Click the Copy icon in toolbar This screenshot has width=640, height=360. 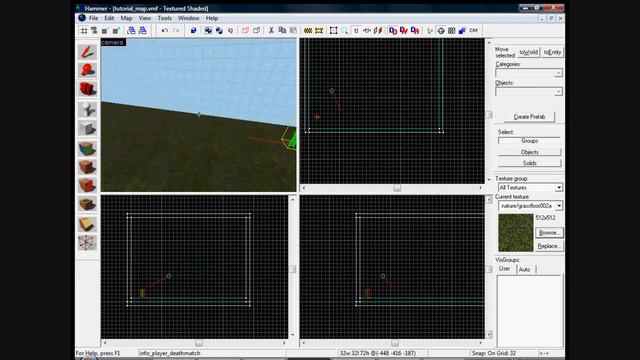coord(282,31)
